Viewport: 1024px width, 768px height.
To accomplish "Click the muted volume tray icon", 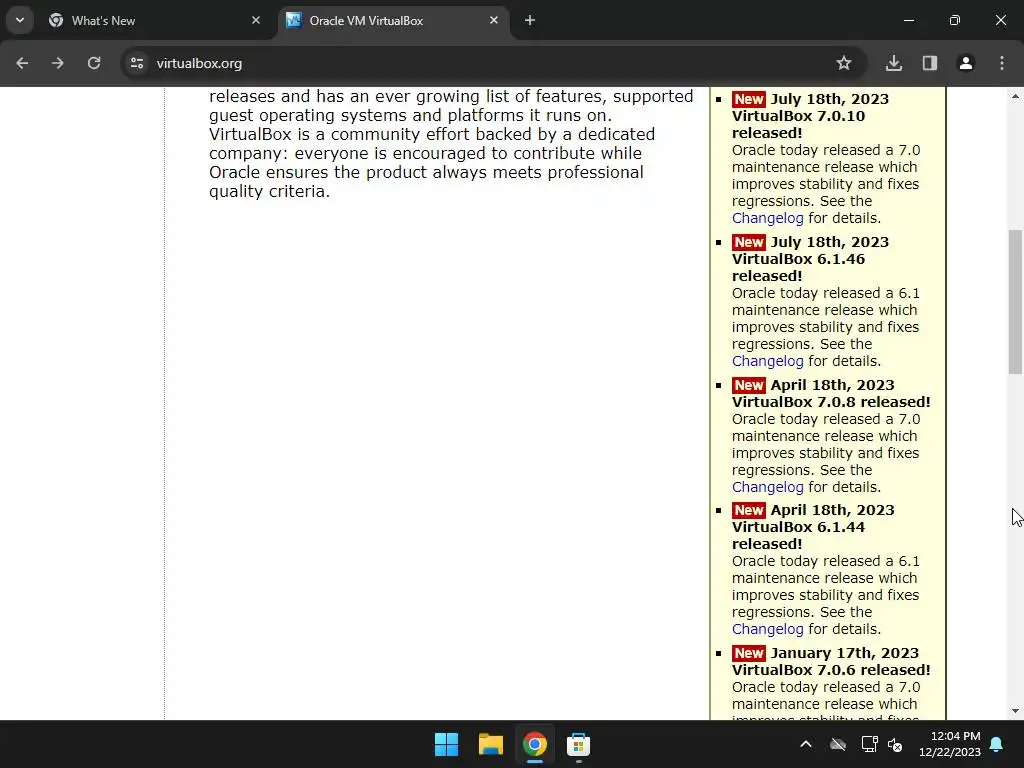I will (x=895, y=744).
